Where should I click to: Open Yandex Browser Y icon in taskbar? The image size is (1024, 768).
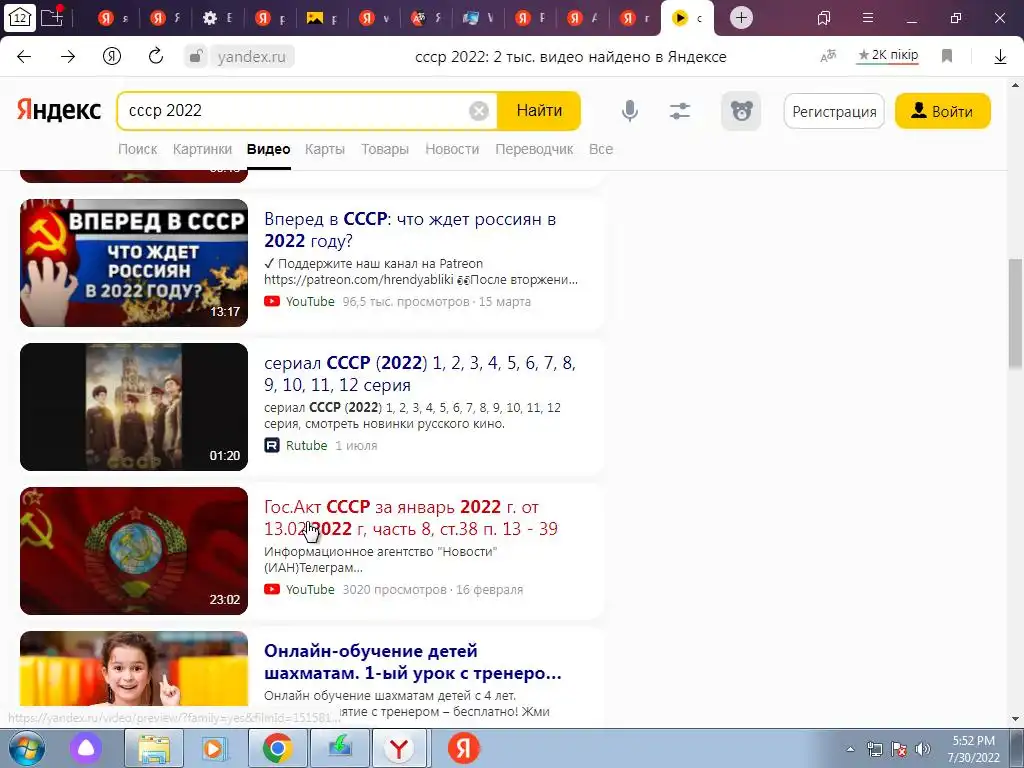pos(400,748)
